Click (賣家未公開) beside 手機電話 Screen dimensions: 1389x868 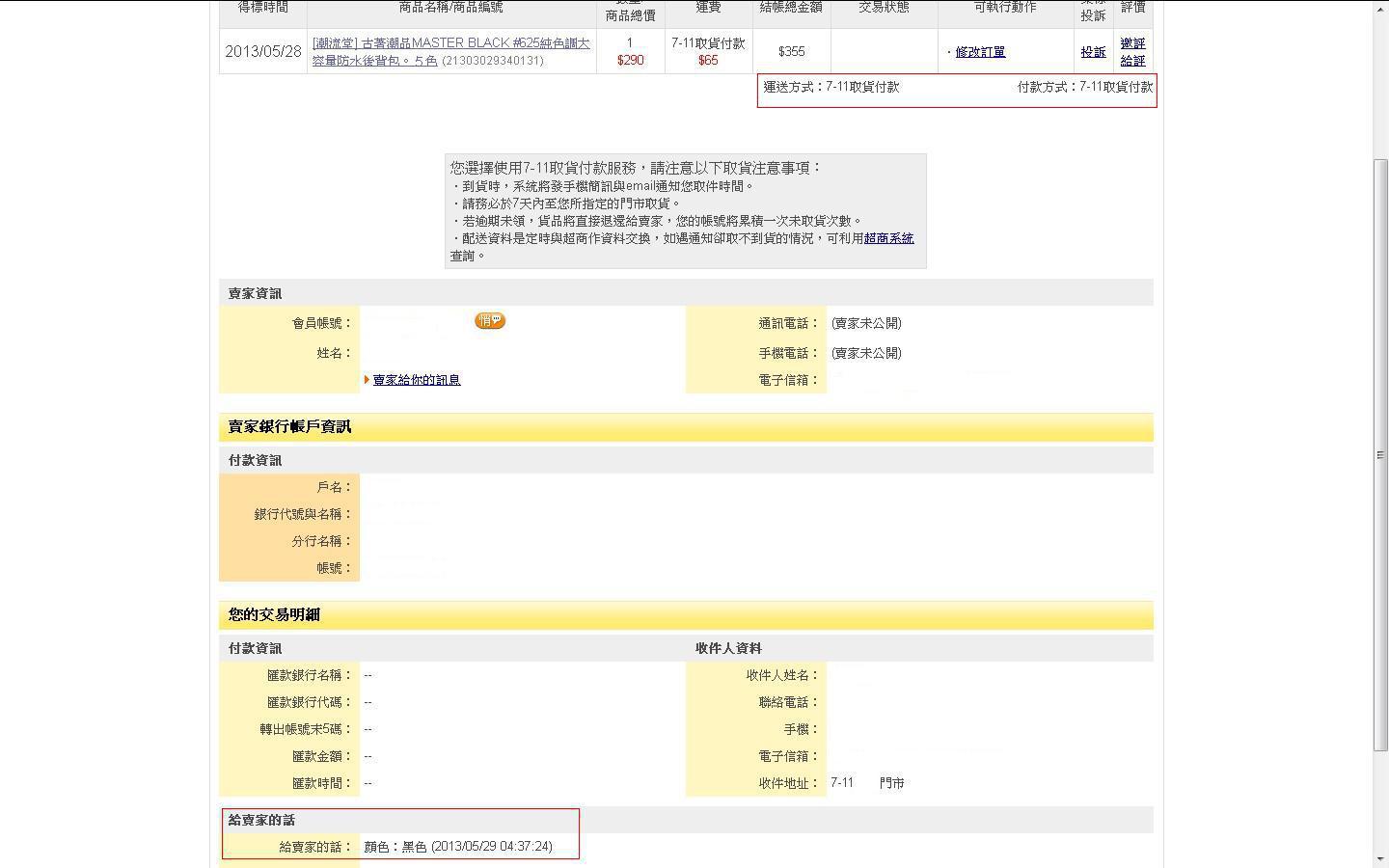(x=866, y=353)
